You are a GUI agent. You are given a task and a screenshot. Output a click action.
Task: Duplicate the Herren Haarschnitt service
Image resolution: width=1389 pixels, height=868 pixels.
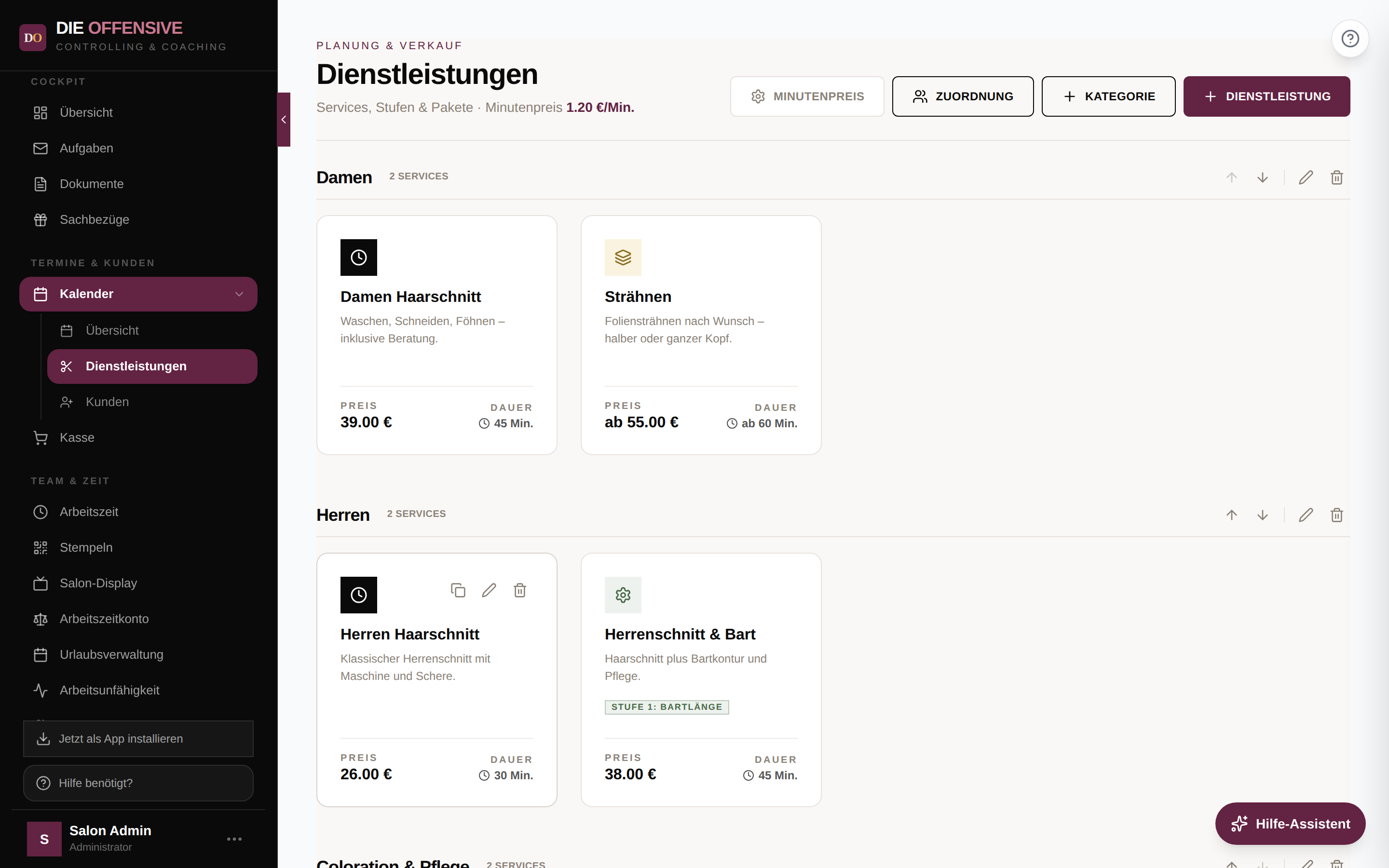(x=458, y=590)
